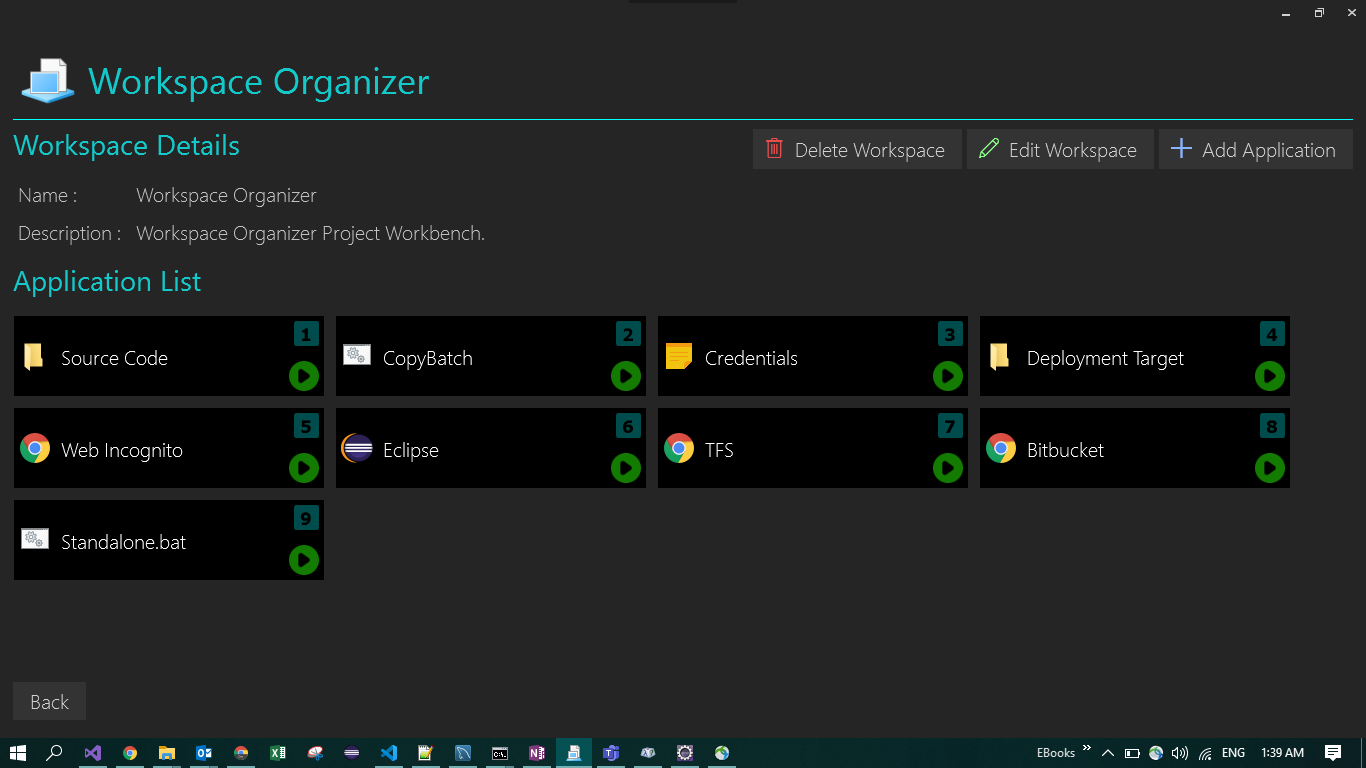Screen dimensions: 1366x768
Task: Open Excel from the taskbar
Action: 278,753
